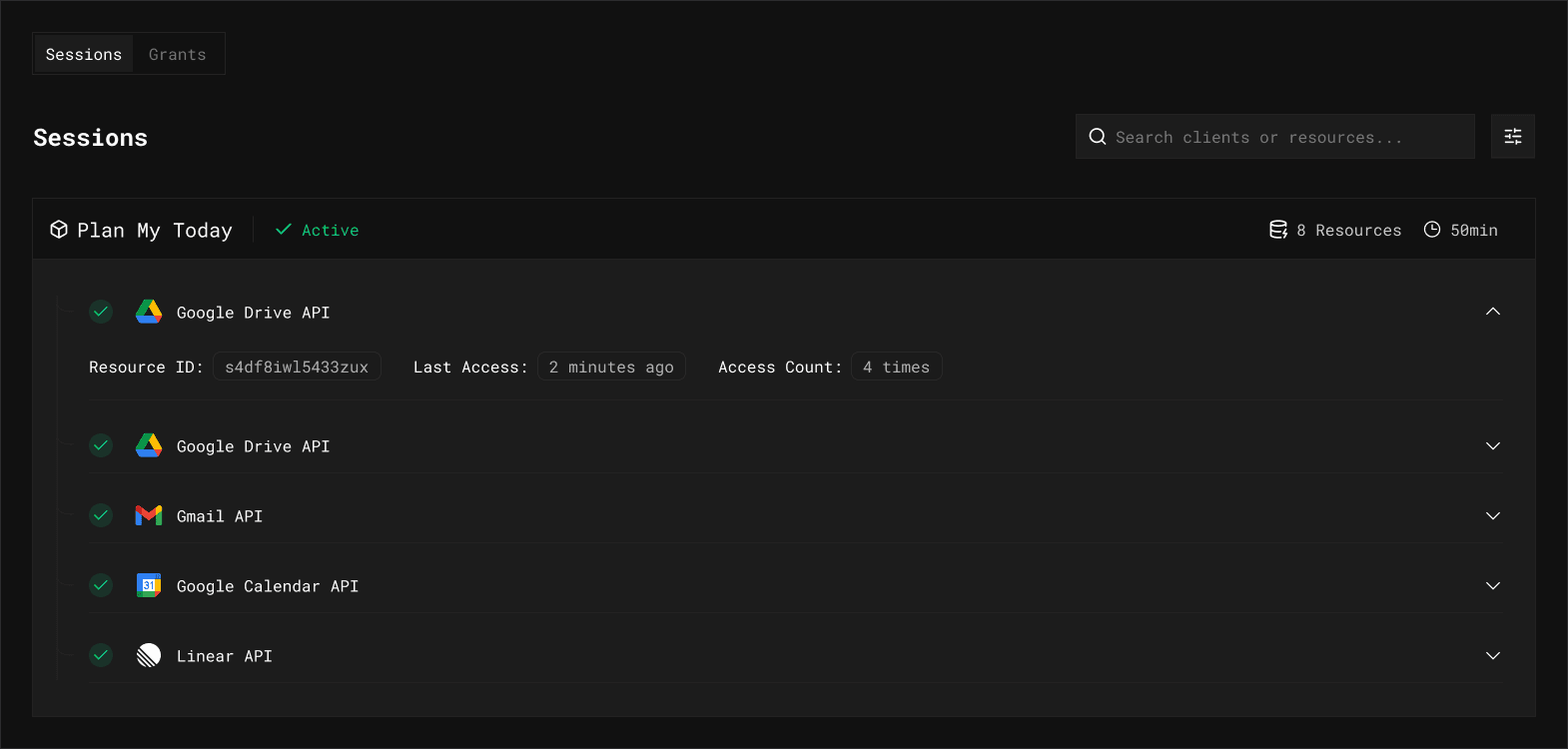Click the Gmail envelope icon
This screenshot has width=1568, height=749.
pyautogui.click(x=149, y=515)
